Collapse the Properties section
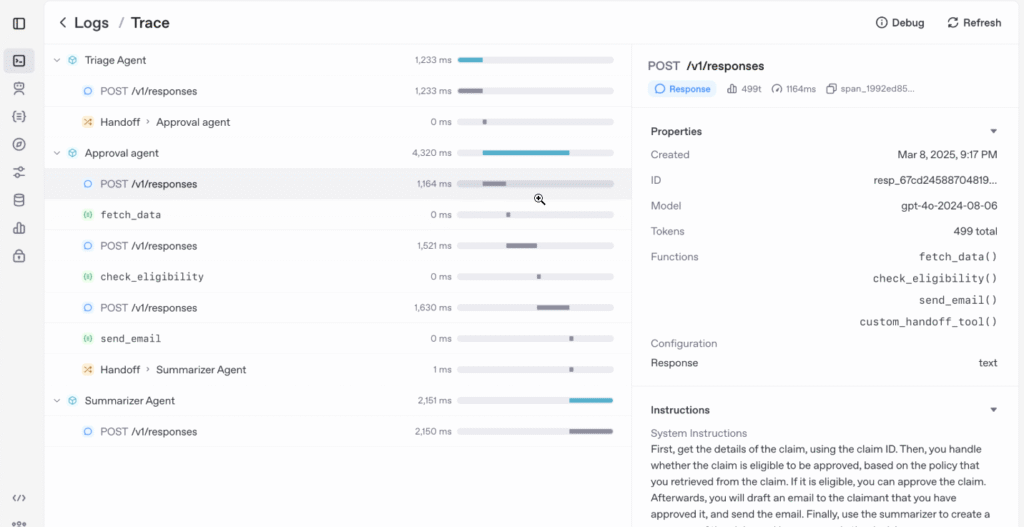 (x=993, y=132)
